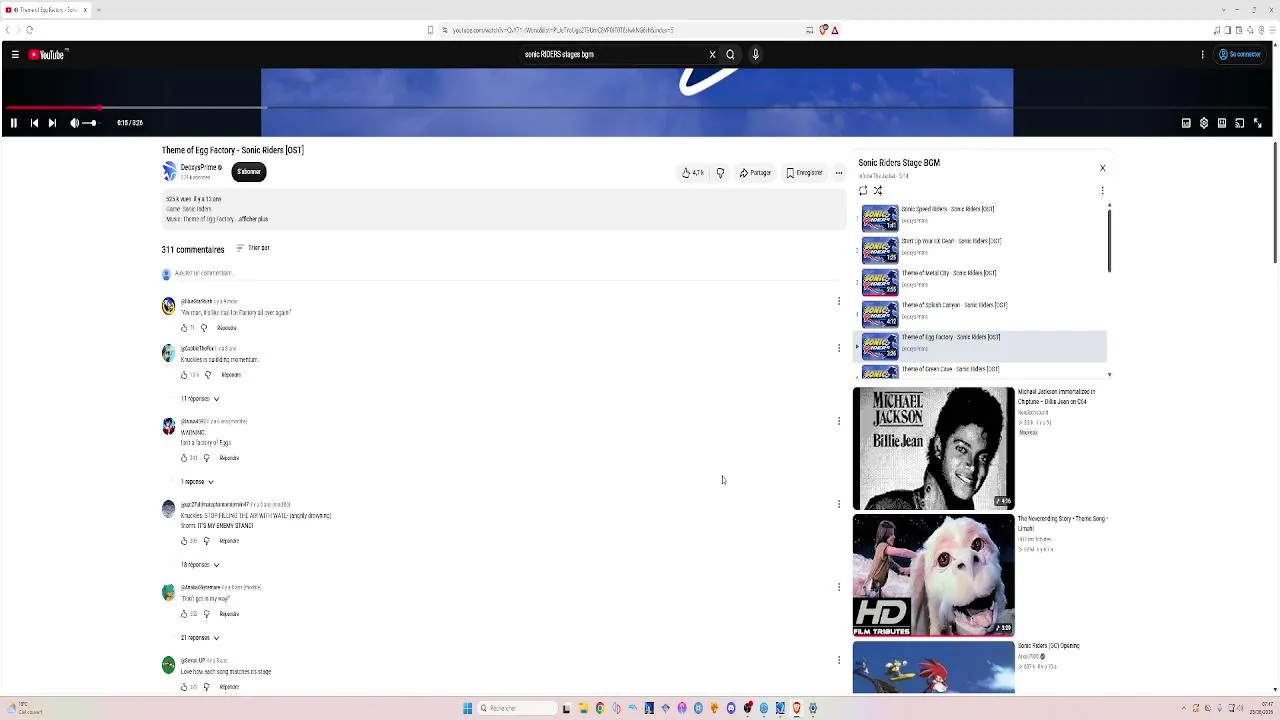Dislike the Egg Factory video

pyautogui.click(x=720, y=173)
